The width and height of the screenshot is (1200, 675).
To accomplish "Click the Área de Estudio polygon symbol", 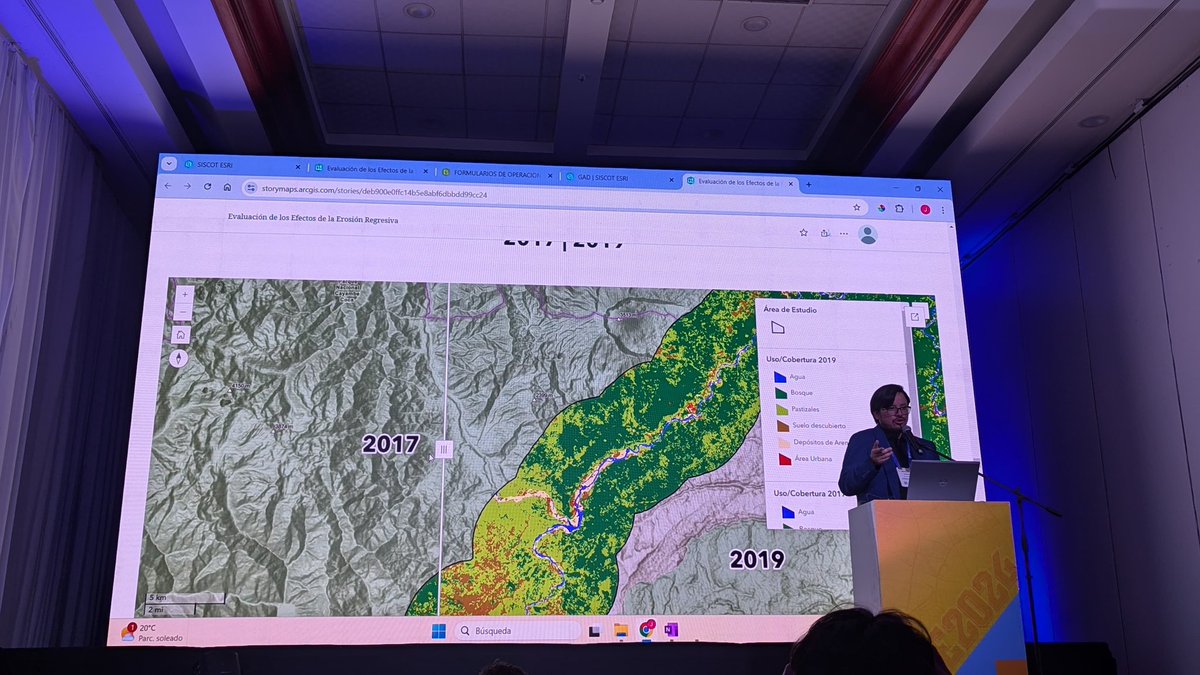I will [x=778, y=327].
